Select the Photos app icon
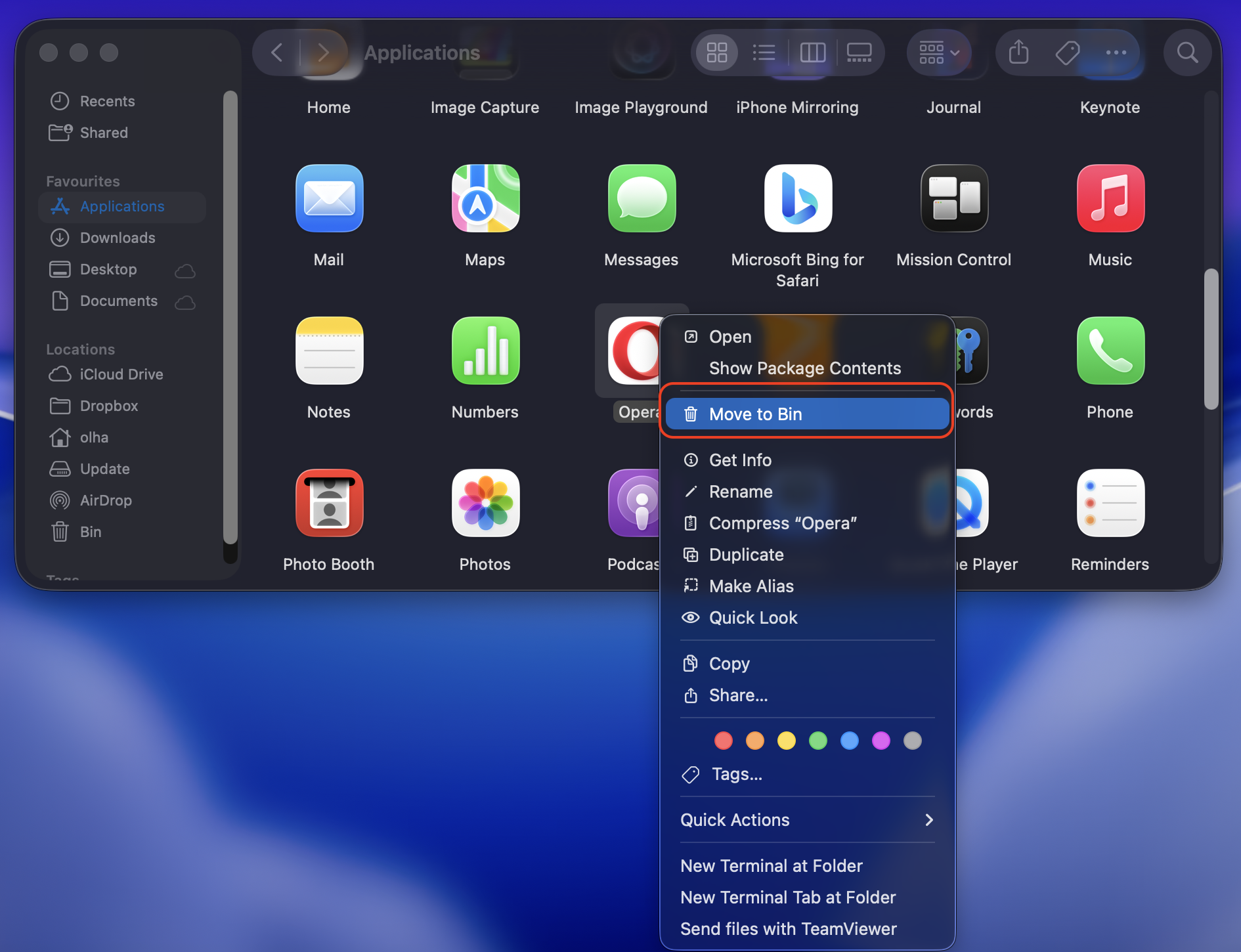The width and height of the screenshot is (1241, 952). (x=485, y=503)
